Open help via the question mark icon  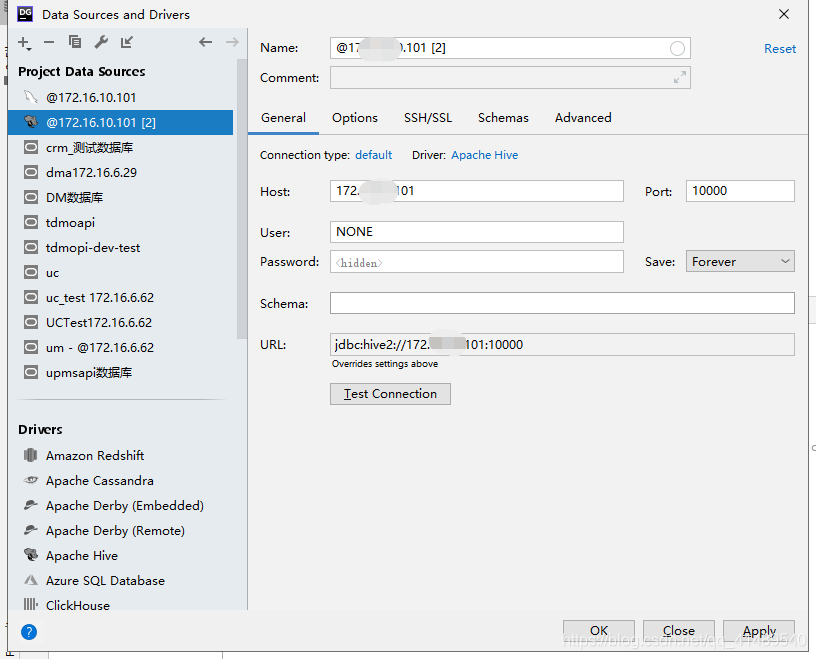tap(29, 632)
